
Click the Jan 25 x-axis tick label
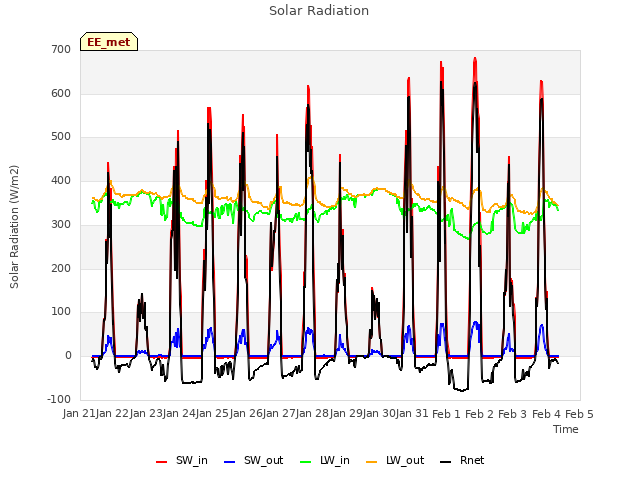point(212,413)
